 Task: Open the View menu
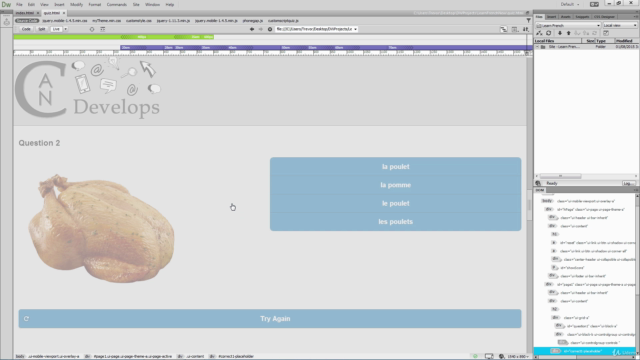(x=44, y=4)
